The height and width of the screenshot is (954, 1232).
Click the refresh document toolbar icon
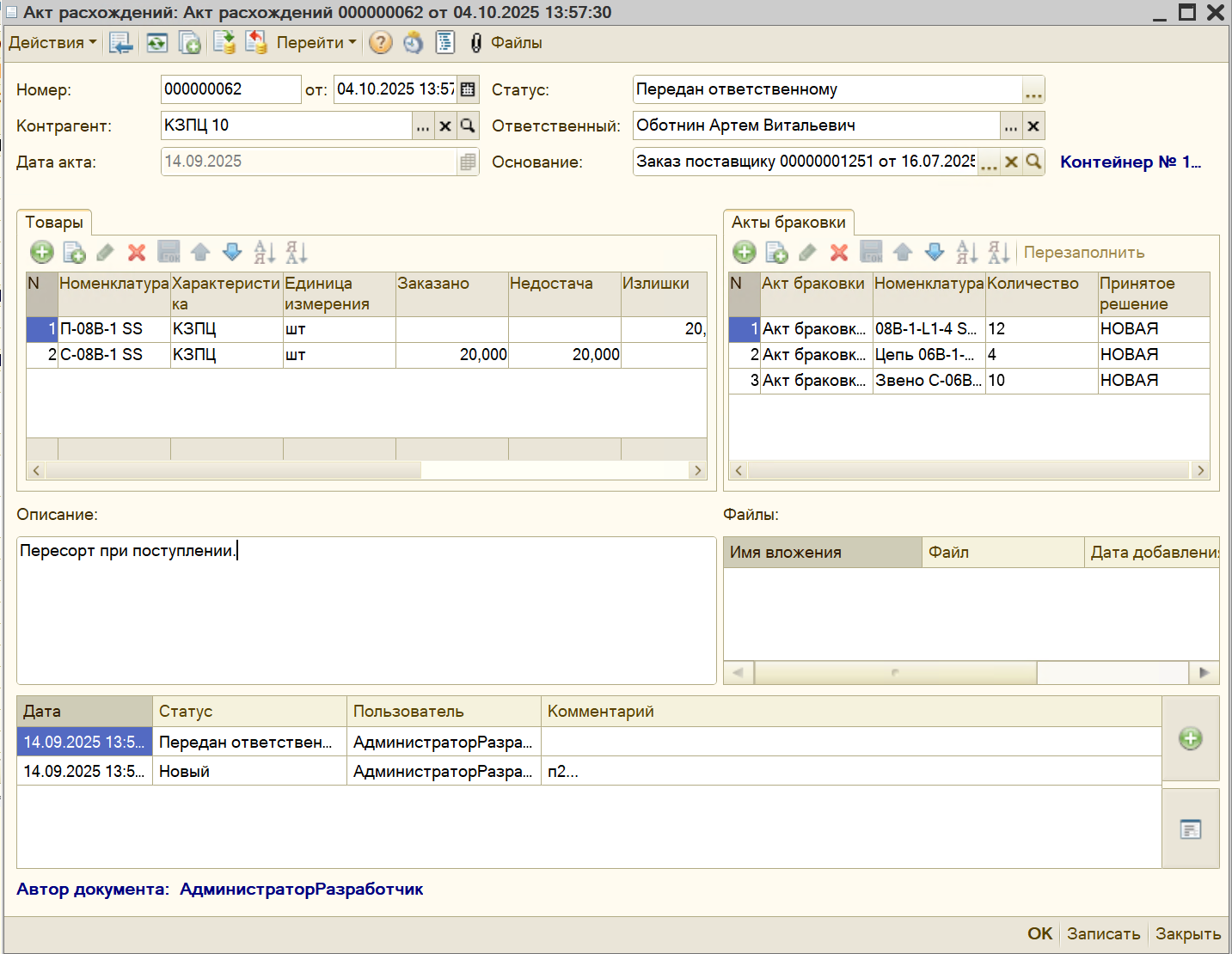156,42
